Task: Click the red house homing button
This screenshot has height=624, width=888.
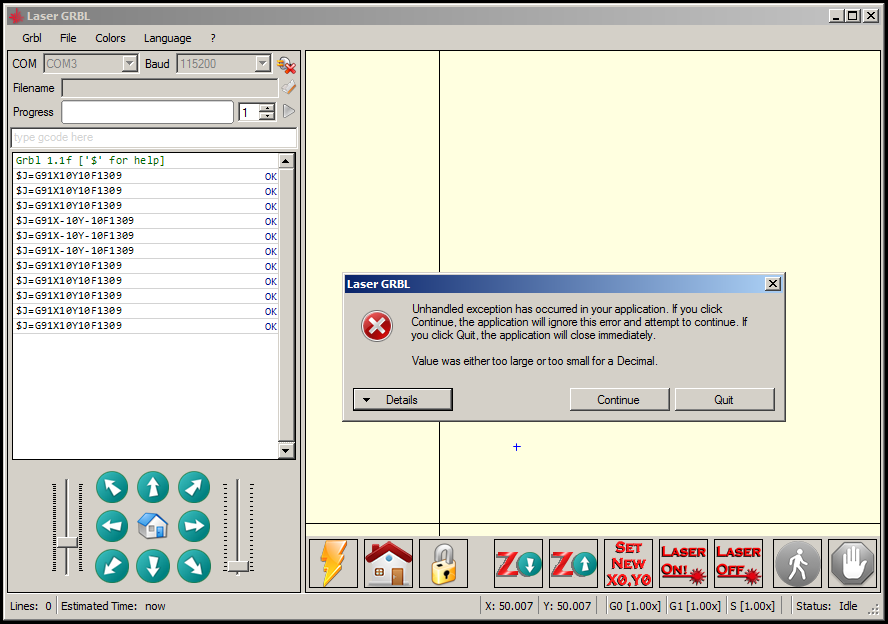Action: click(388, 563)
